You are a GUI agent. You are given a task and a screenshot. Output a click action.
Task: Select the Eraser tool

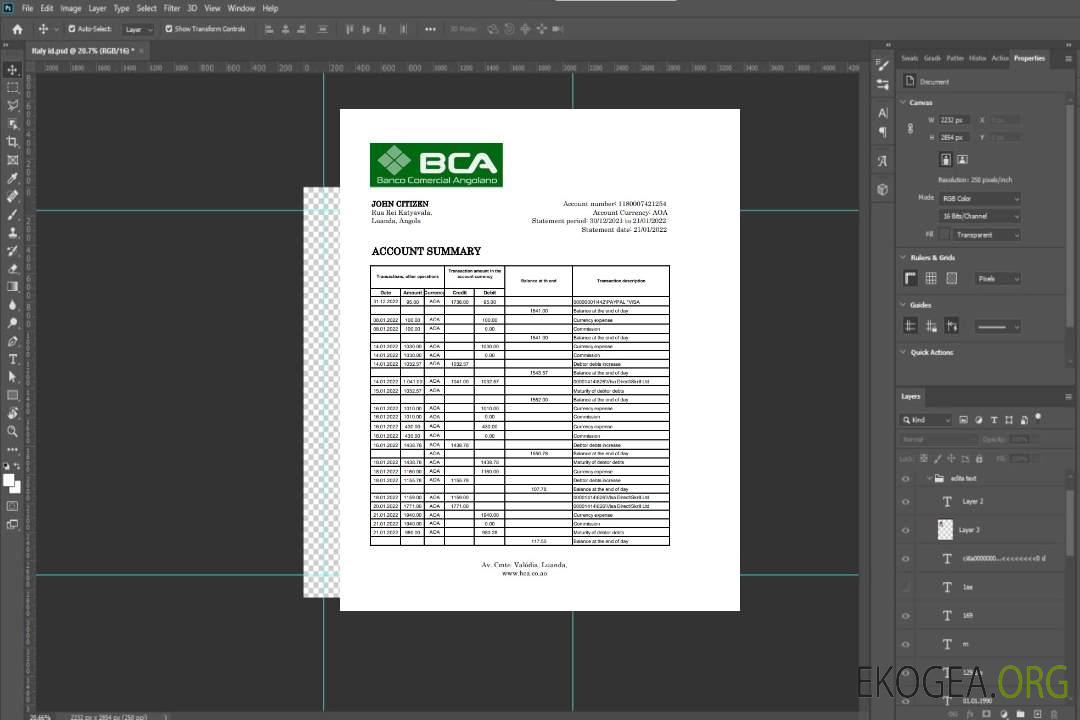click(12, 269)
